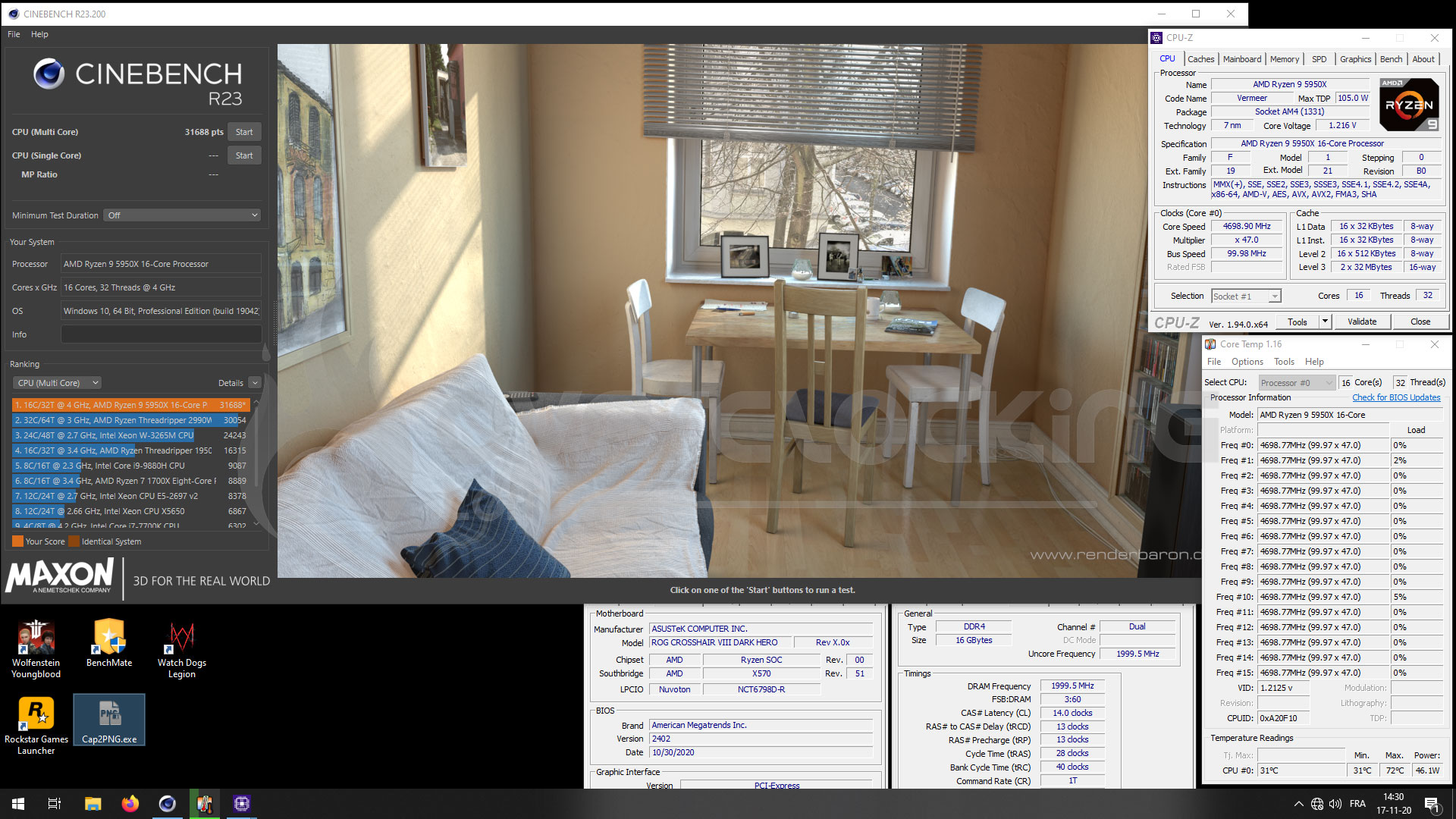Select the Socket 1 dropdown in CPU-Z
1456x819 pixels.
click(x=1243, y=295)
